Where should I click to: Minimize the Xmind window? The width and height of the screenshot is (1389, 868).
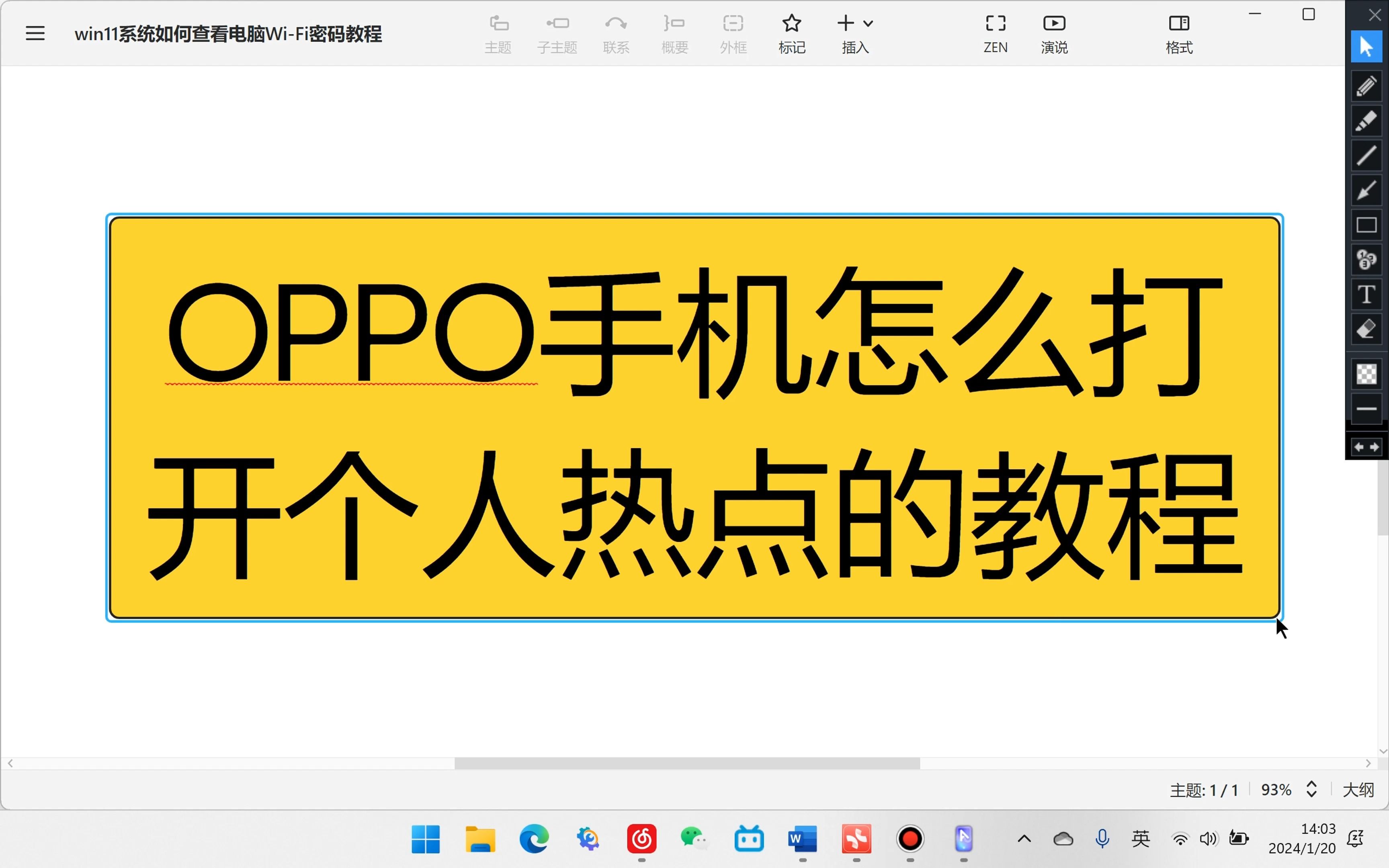click(x=1255, y=14)
